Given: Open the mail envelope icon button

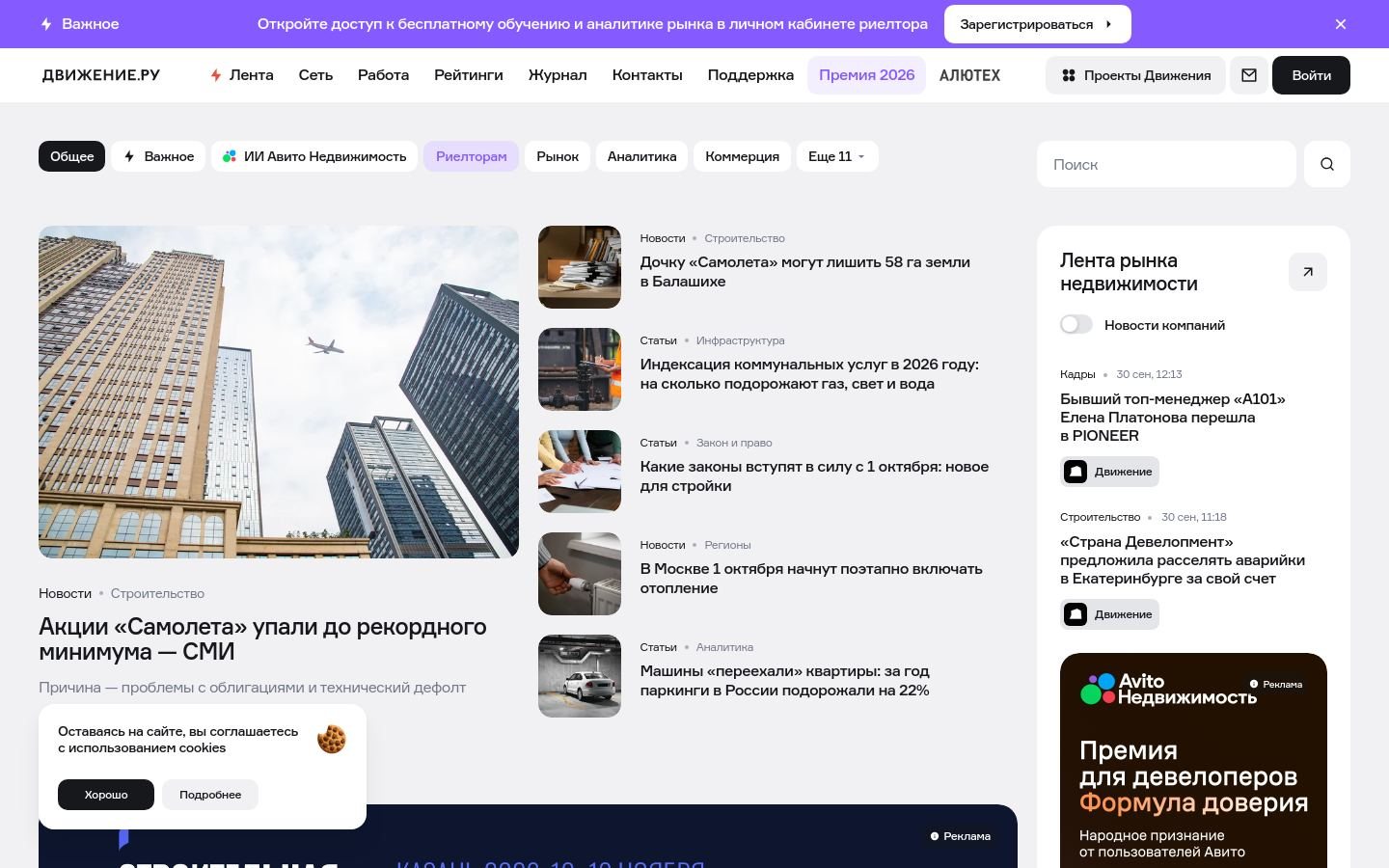Looking at the screenshot, I should (1249, 75).
